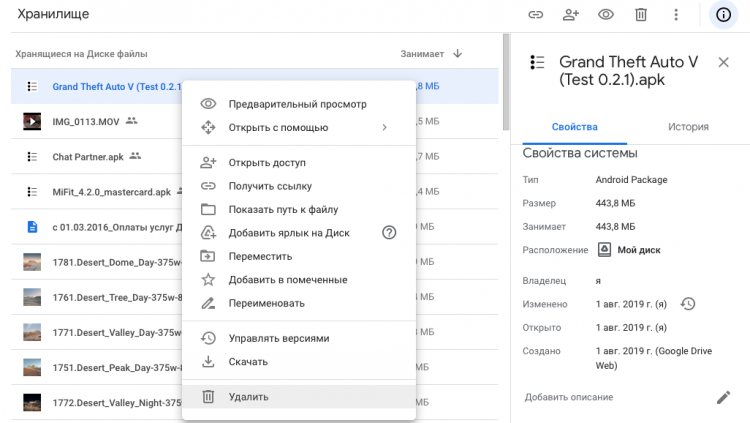Image resolution: width=750 pixels, height=423 pixels.
Task: Click the Хранилище page title
Action: tap(53, 14)
